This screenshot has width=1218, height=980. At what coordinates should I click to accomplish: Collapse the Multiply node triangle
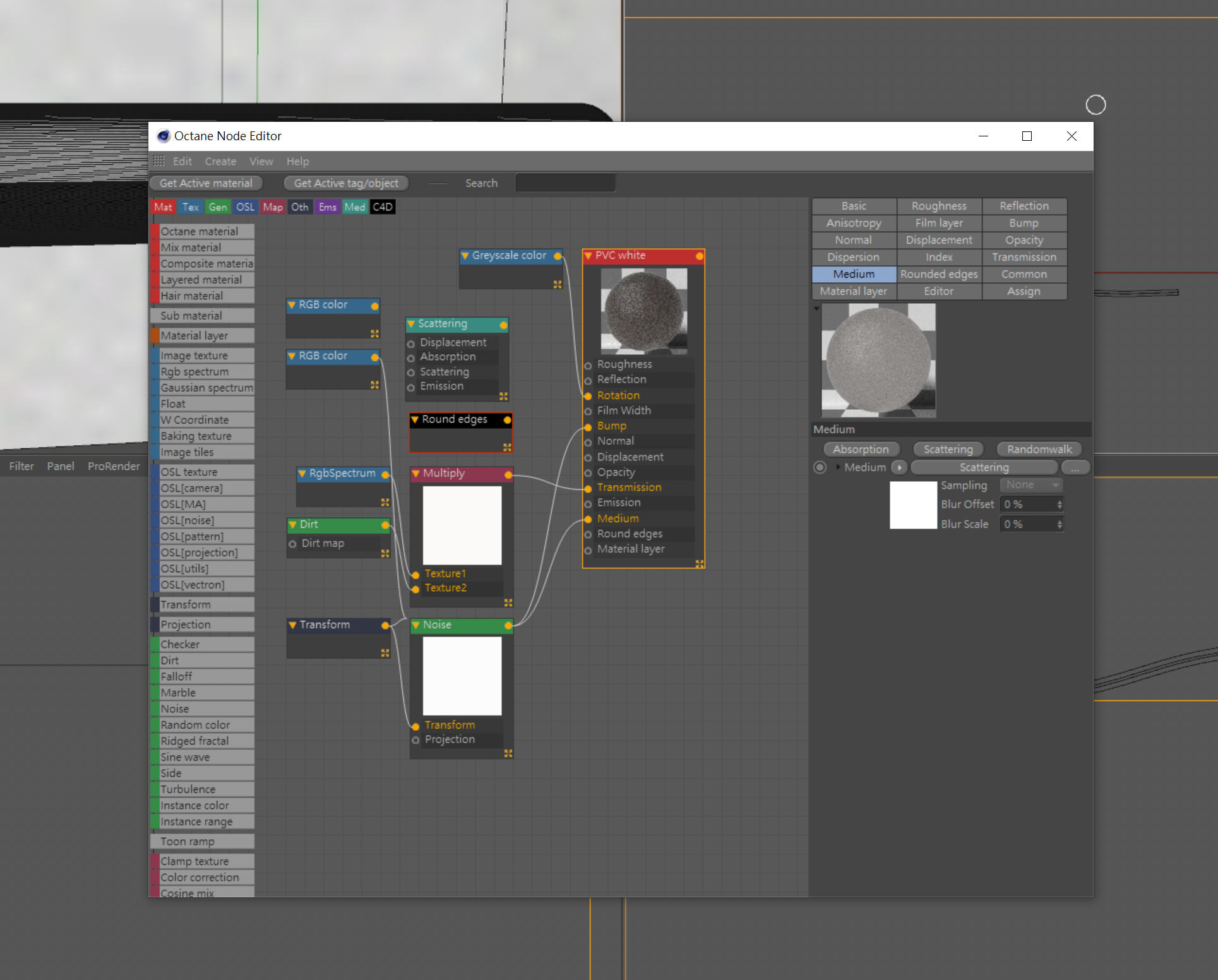point(415,474)
